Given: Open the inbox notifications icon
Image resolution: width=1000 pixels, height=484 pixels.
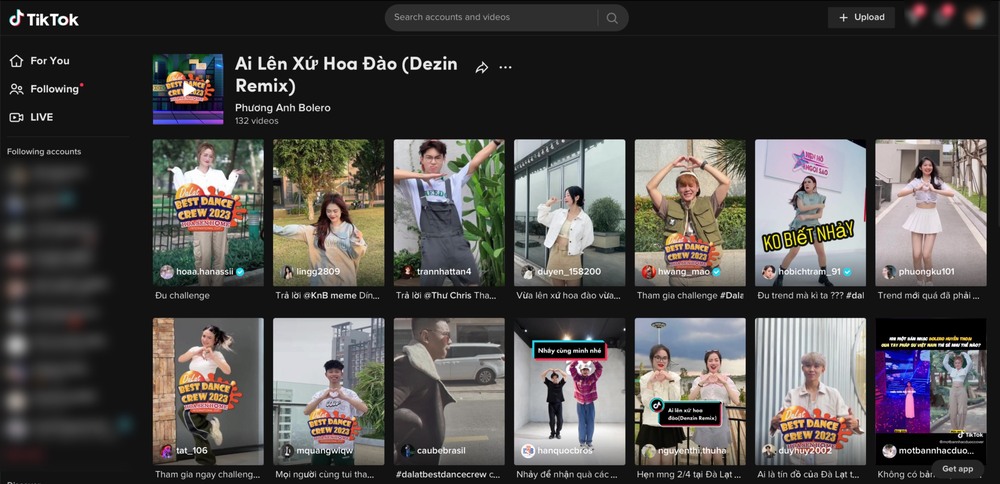Looking at the screenshot, I should [x=944, y=17].
